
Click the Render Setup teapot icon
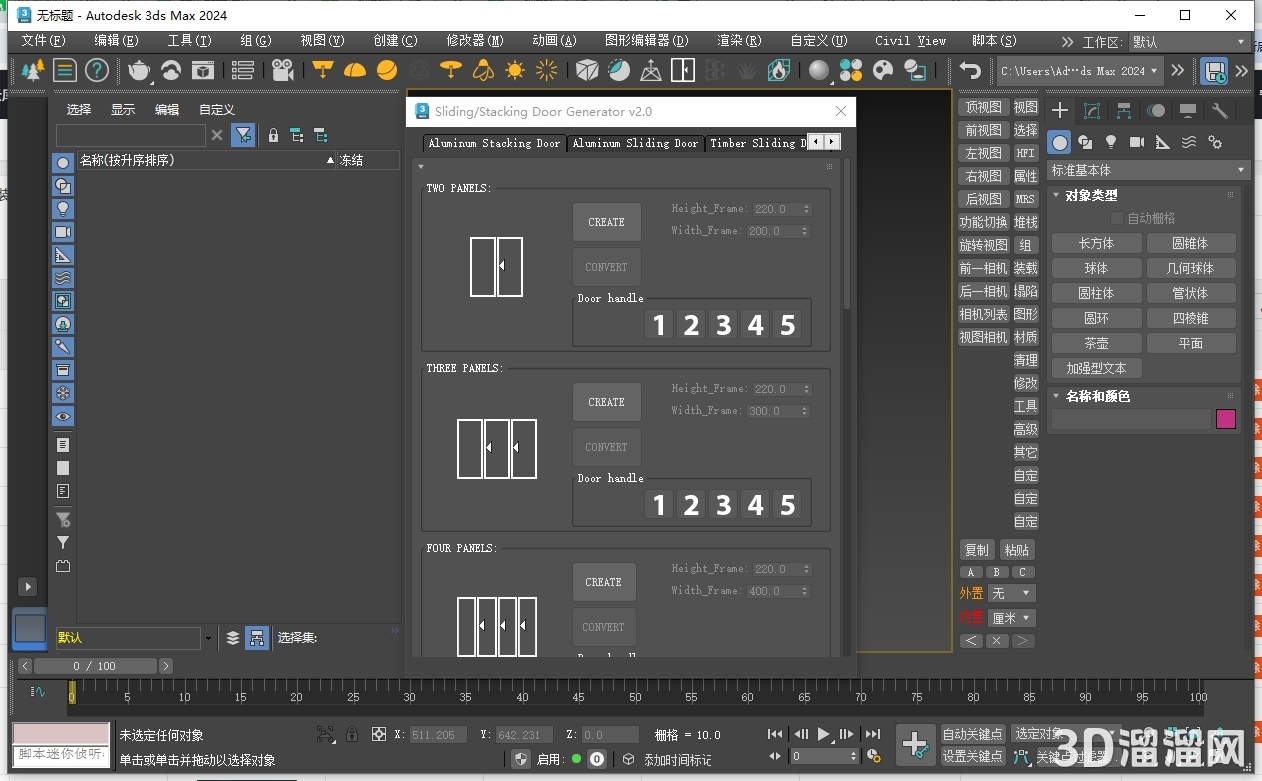(x=139, y=70)
